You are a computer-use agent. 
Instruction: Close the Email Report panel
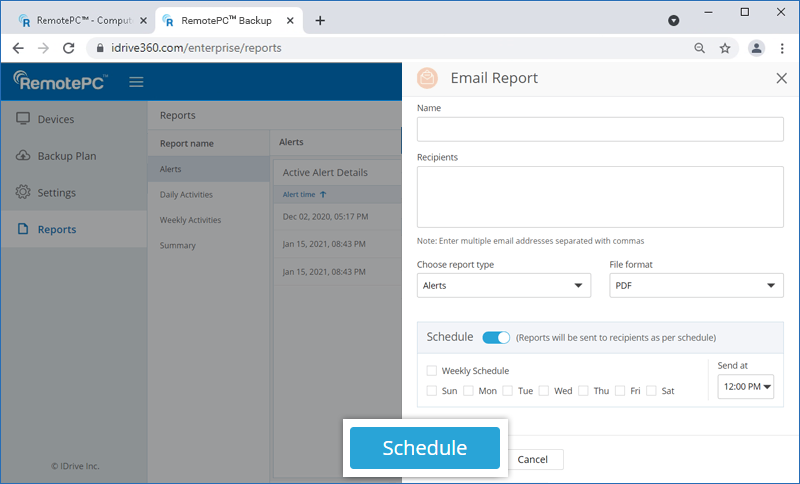pyautogui.click(x=781, y=78)
